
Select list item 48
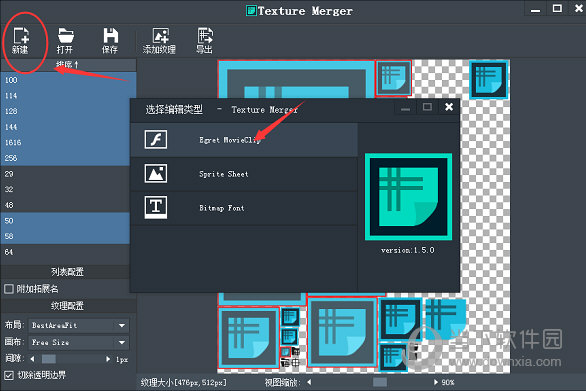(x=65, y=205)
